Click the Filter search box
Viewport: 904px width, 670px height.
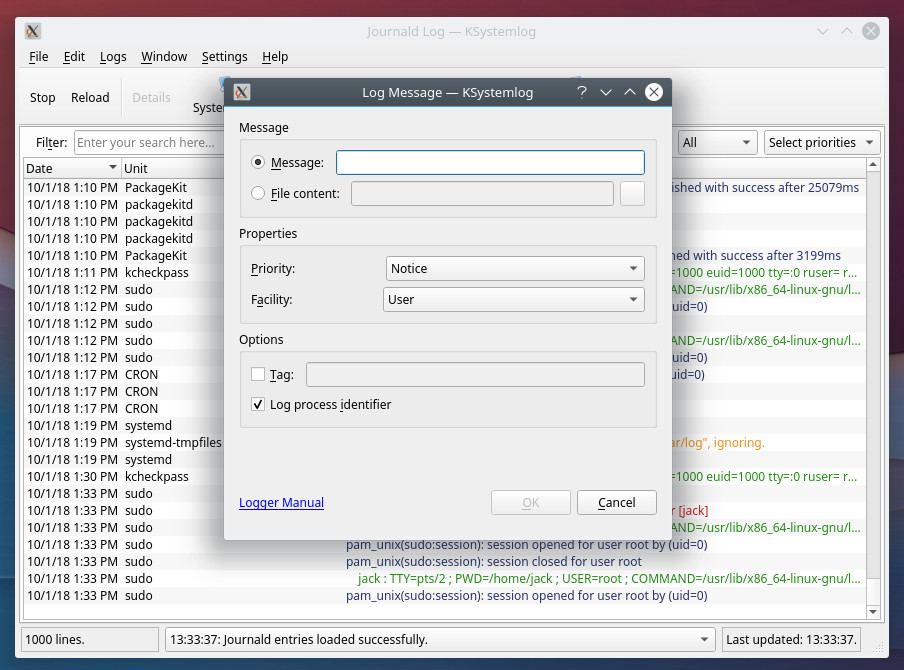coord(149,142)
